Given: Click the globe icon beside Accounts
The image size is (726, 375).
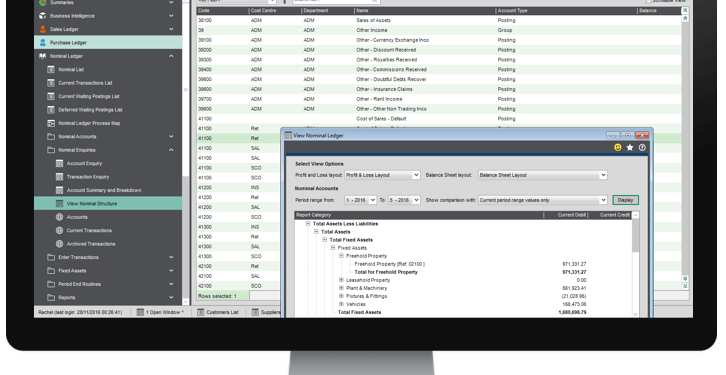Looking at the screenshot, I should 59,217.
